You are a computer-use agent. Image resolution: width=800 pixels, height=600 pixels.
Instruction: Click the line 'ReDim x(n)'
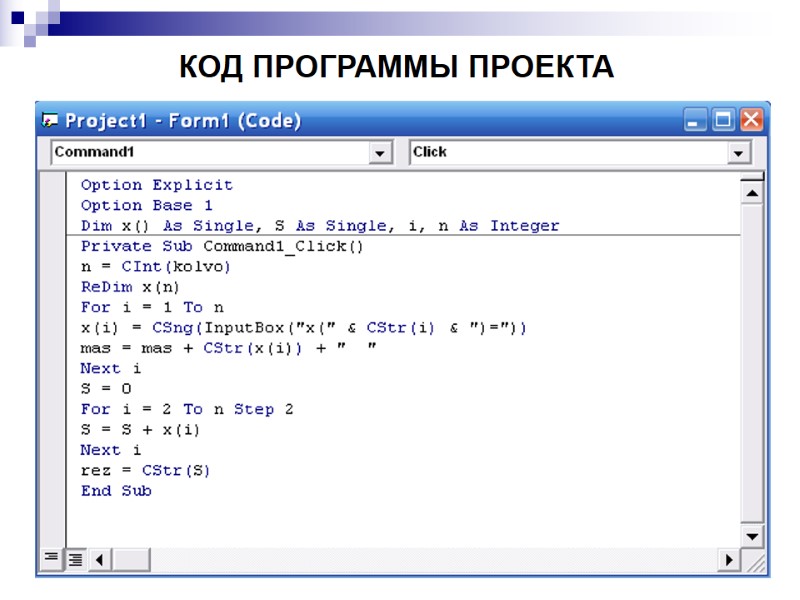pyautogui.click(x=130, y=287)
